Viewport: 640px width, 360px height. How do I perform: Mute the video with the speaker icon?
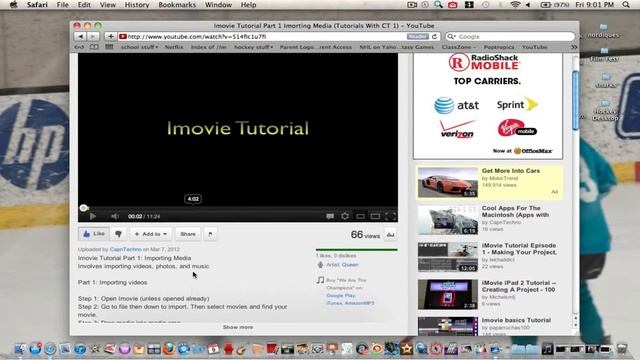[x=115, y=216]
